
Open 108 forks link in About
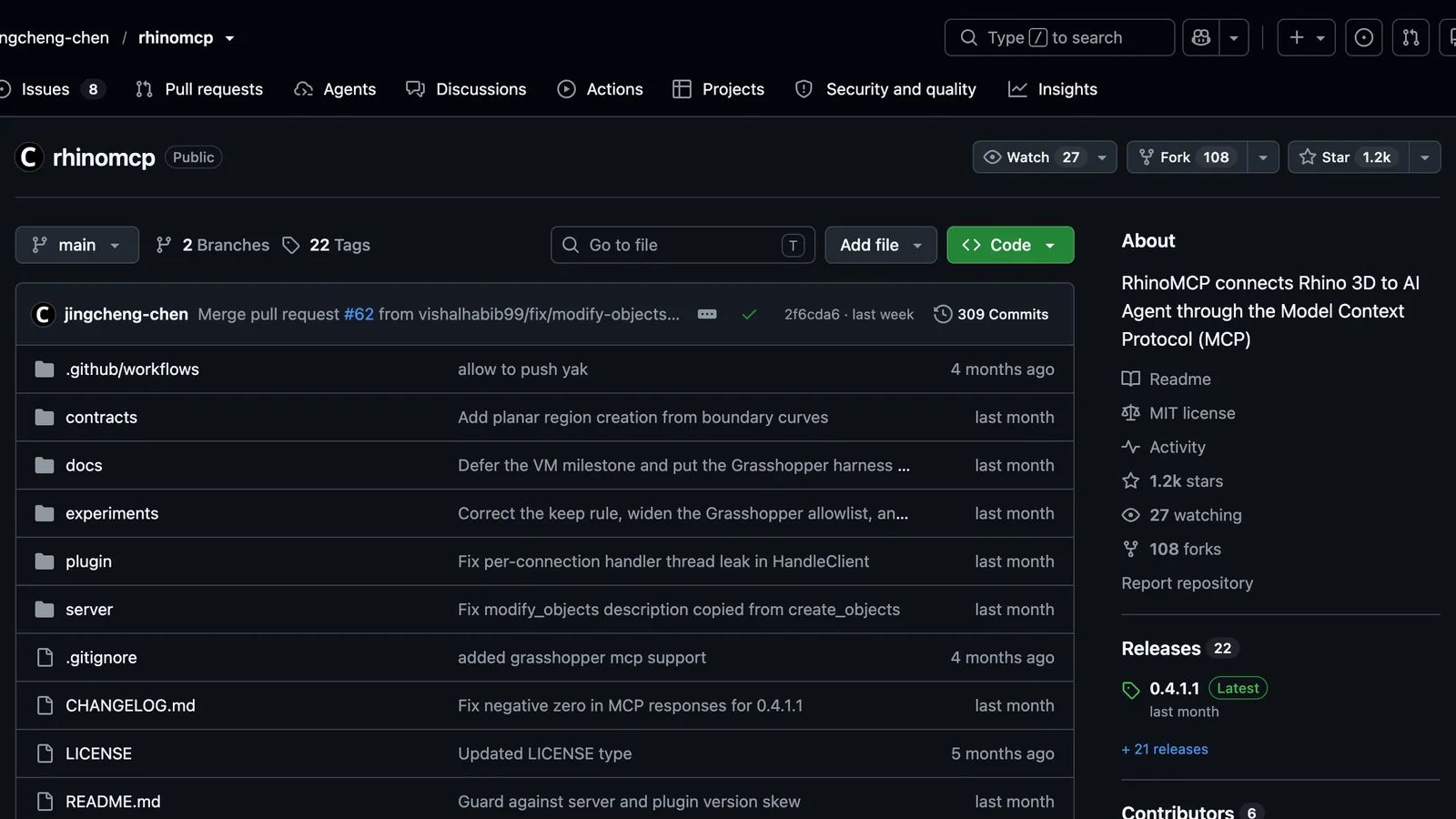click(1185, 549)
